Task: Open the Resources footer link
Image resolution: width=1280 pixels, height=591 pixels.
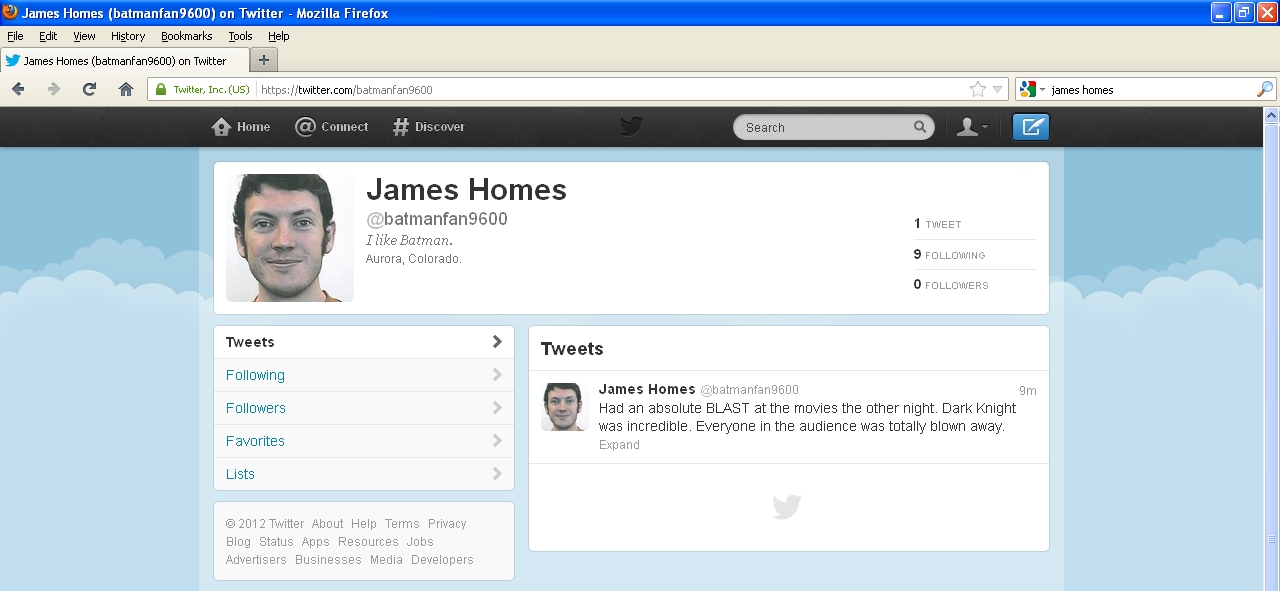Action: click(x=368, y=542)
